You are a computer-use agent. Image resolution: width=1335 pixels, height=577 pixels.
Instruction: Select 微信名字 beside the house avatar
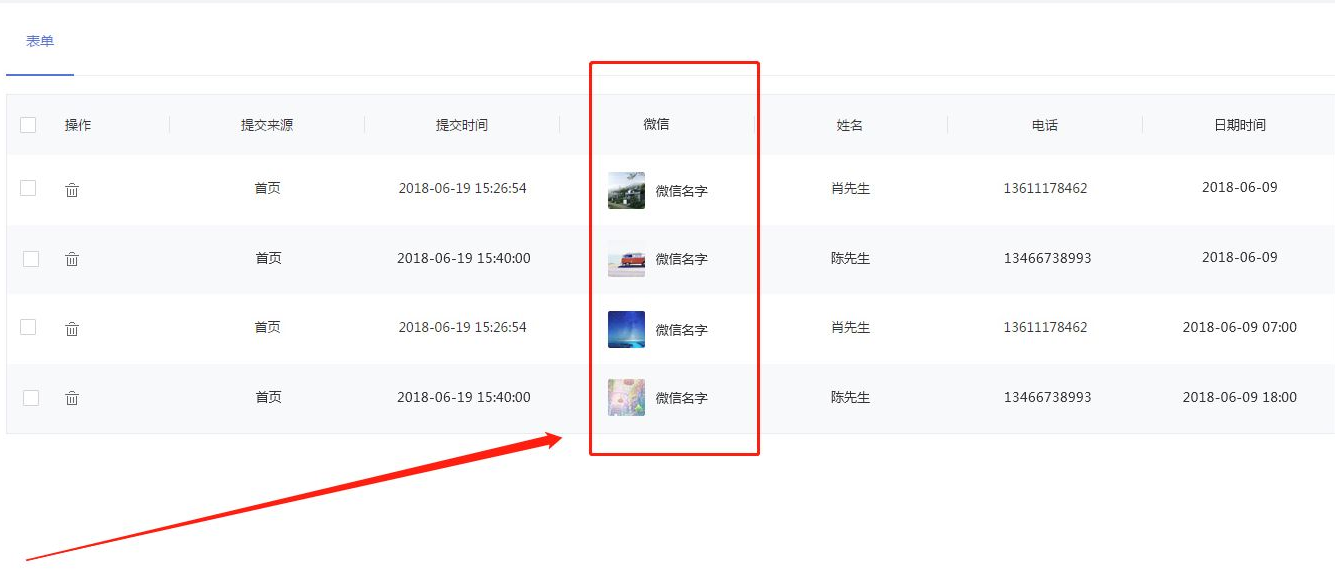point(681,191)
